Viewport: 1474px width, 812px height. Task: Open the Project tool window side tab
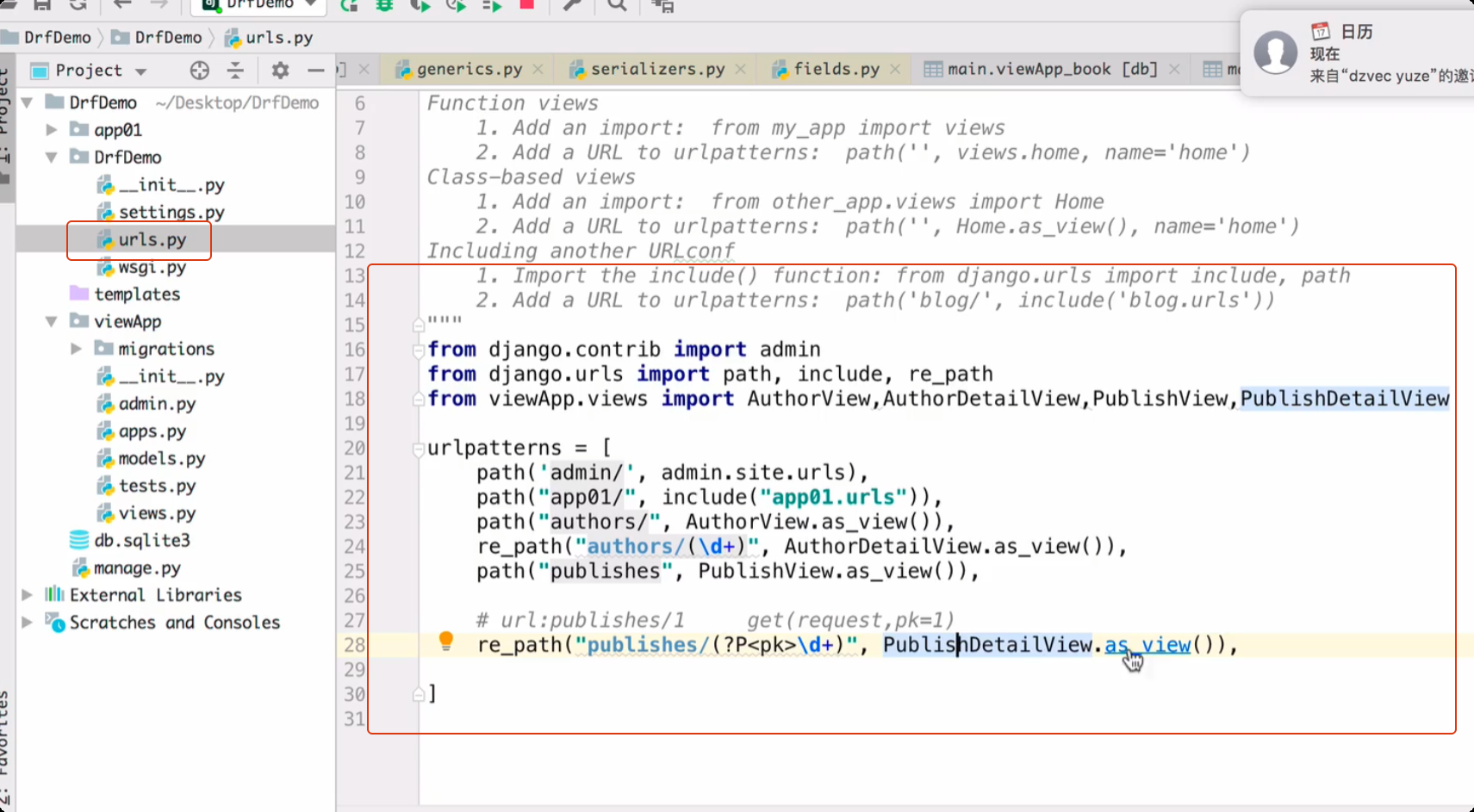(x=6, y=129)
